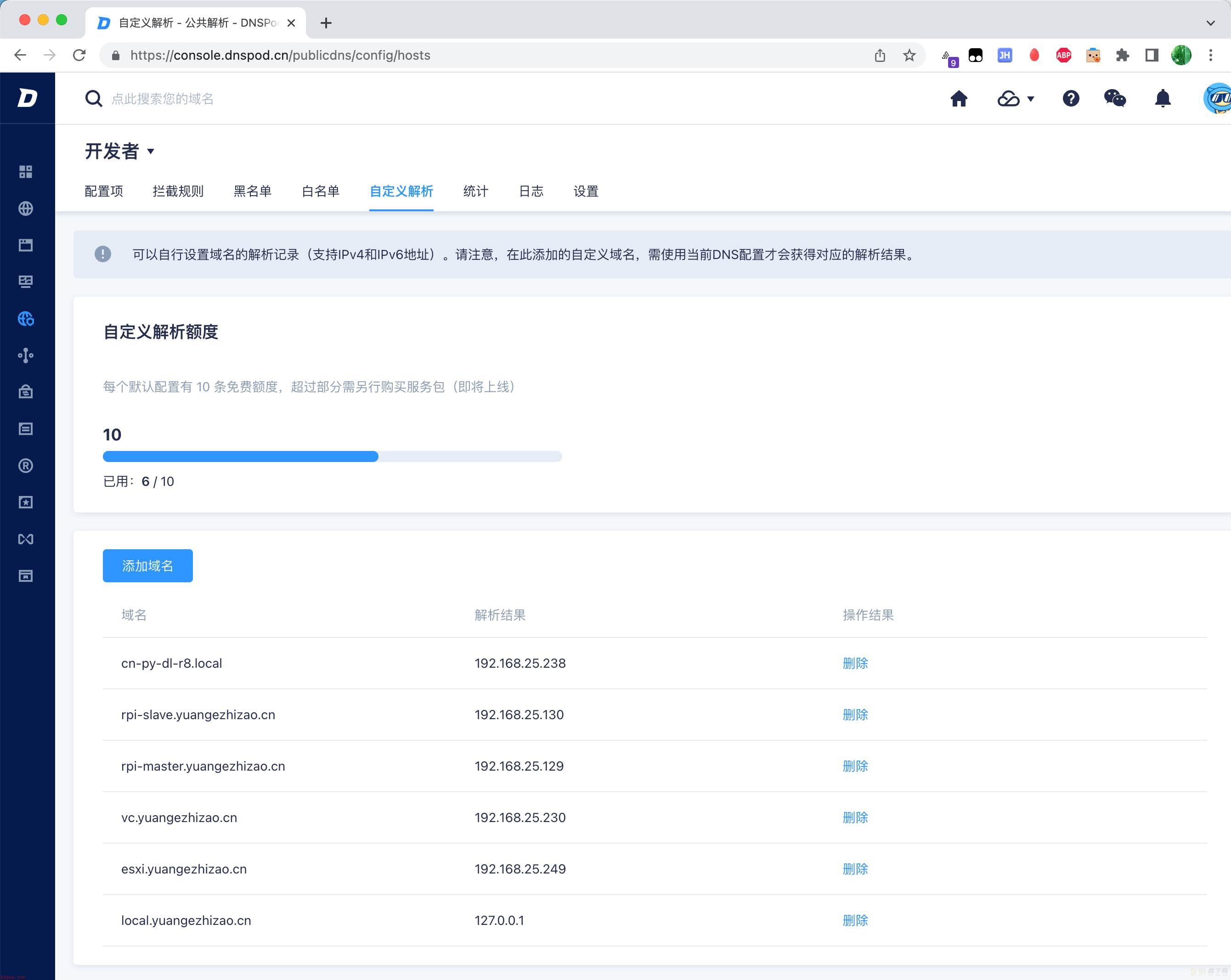
Task: Expand the tab list chevron in the title bar
Action: 1210,23
